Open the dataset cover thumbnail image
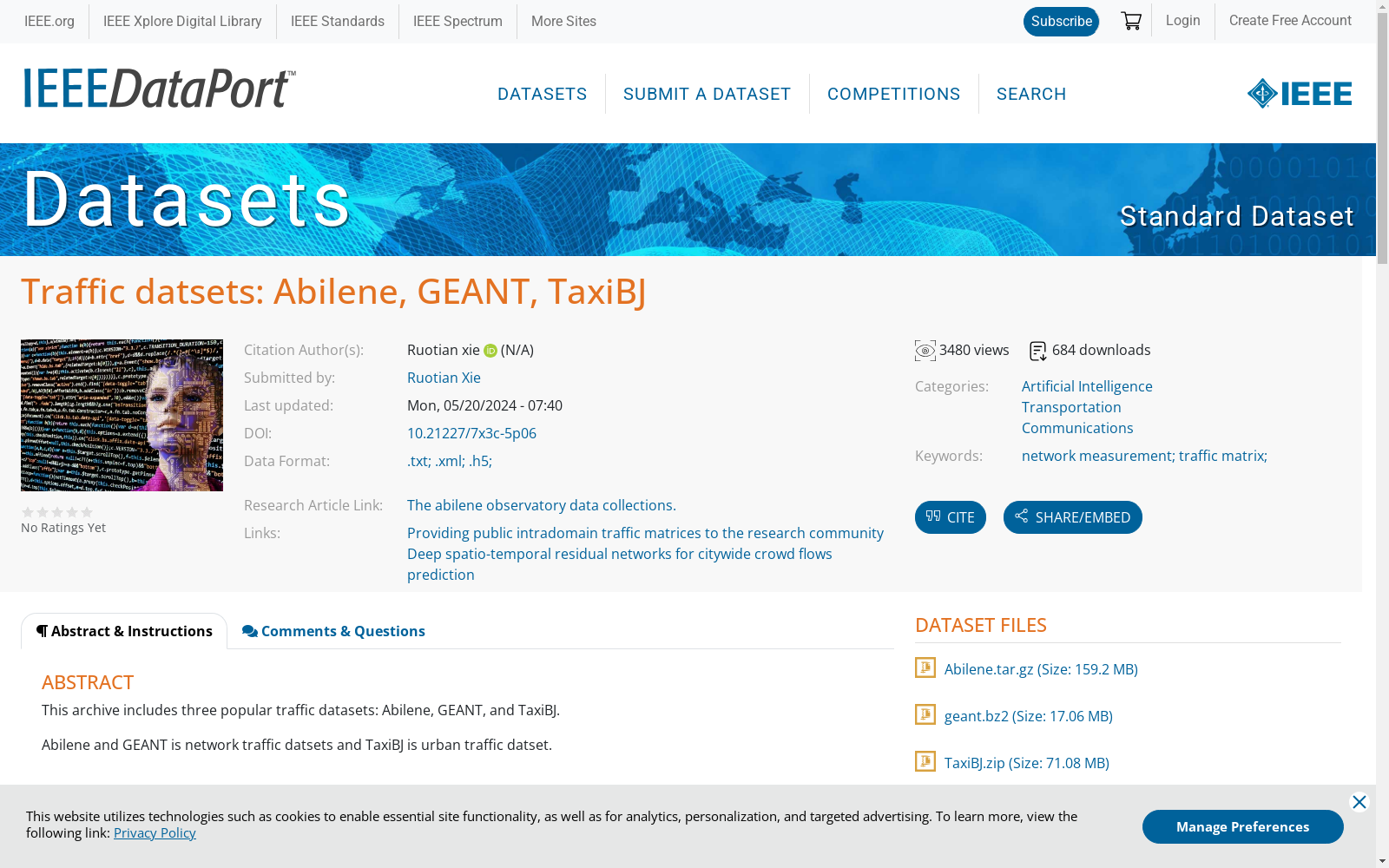The height and width of the screenshot is (868, 1389). pos(122,415)
